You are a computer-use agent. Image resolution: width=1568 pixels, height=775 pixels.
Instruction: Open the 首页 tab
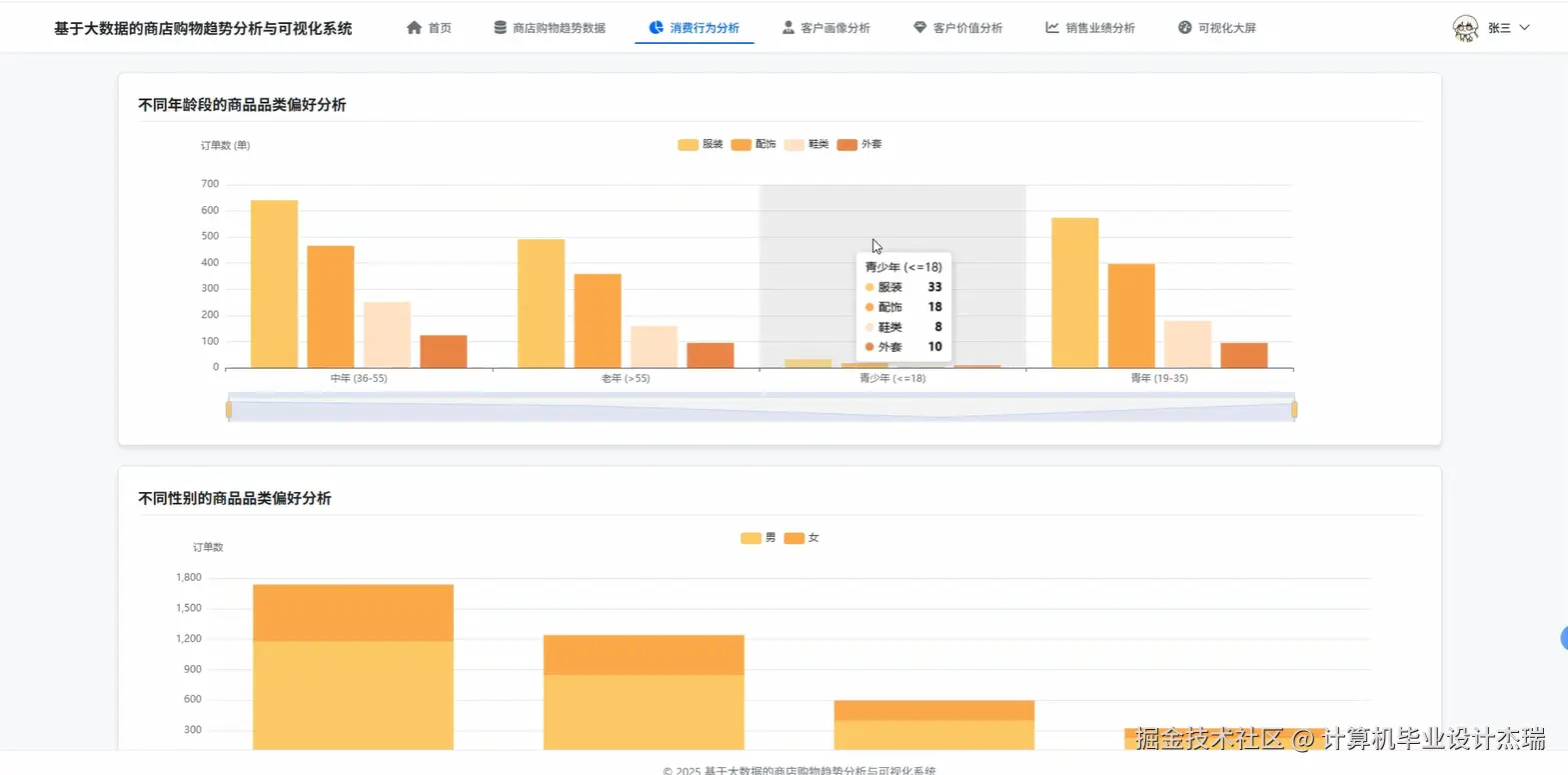[429, 28]
